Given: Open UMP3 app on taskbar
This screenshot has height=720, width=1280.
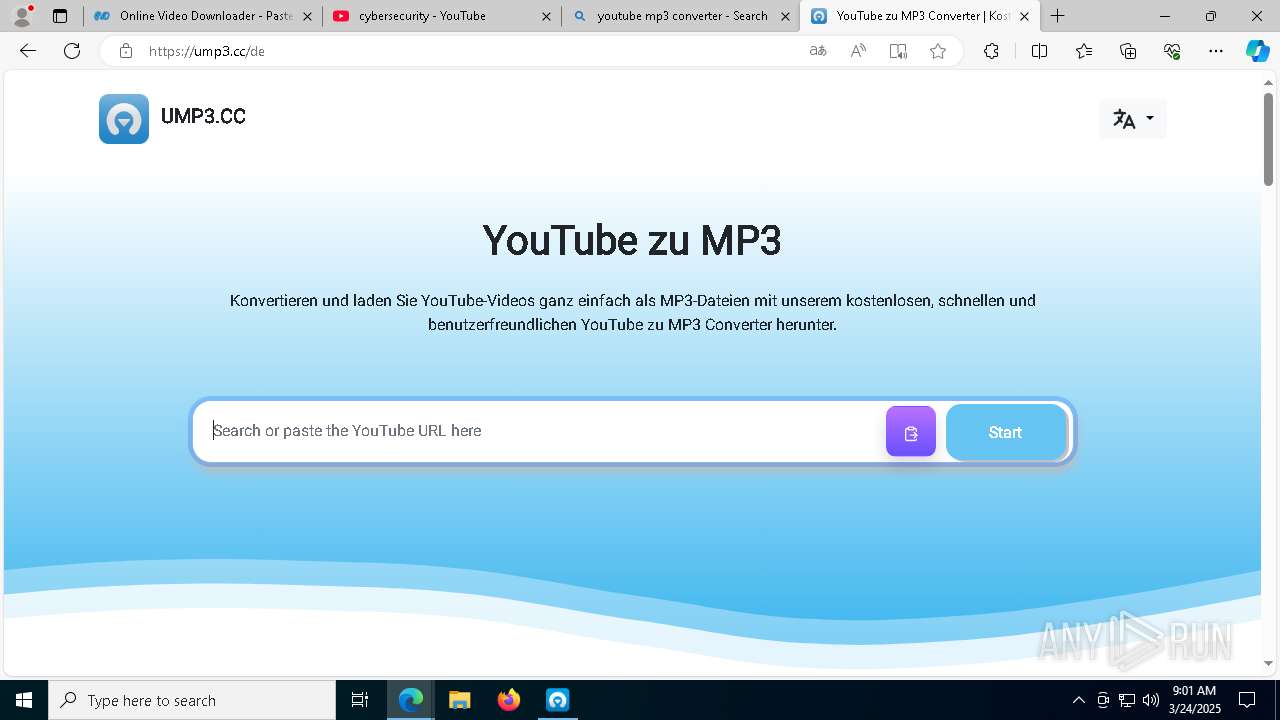Looking at the screenshot, I should click(x=558, y=700).
